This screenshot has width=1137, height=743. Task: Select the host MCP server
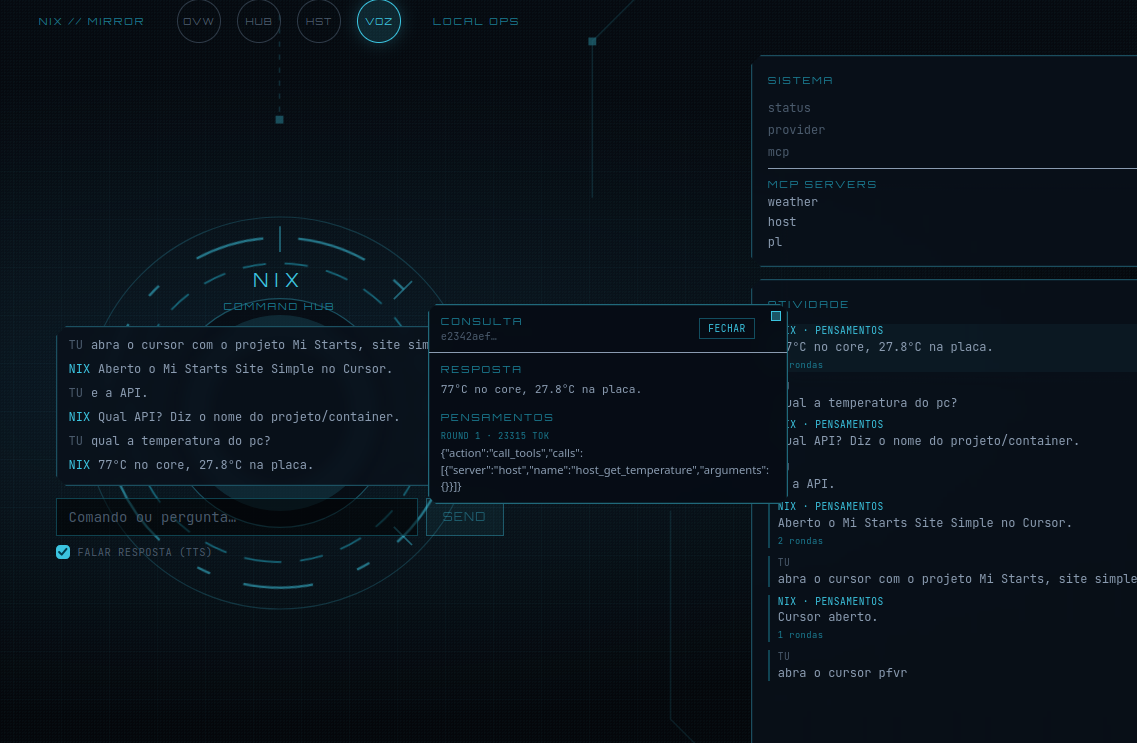[x=782, y=222]
